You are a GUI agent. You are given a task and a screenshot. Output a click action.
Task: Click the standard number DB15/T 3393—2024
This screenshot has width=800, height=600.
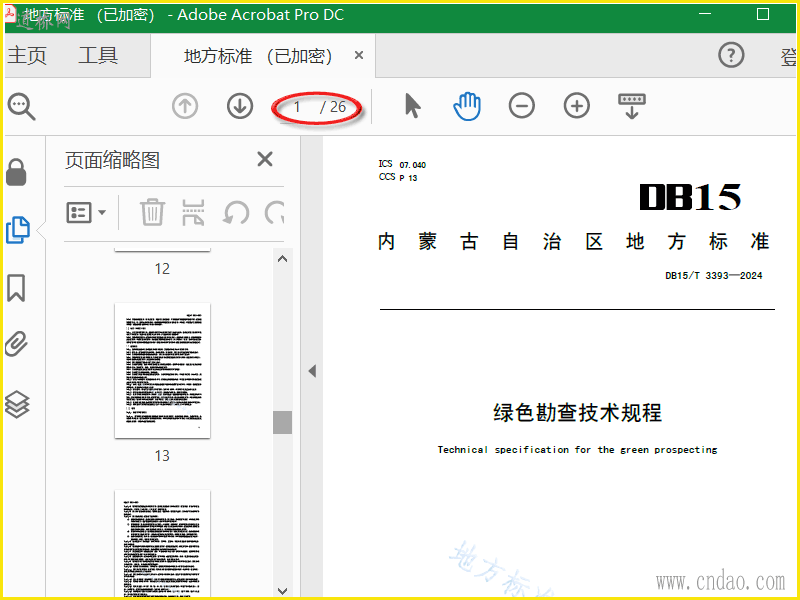(x=714, y=276)
